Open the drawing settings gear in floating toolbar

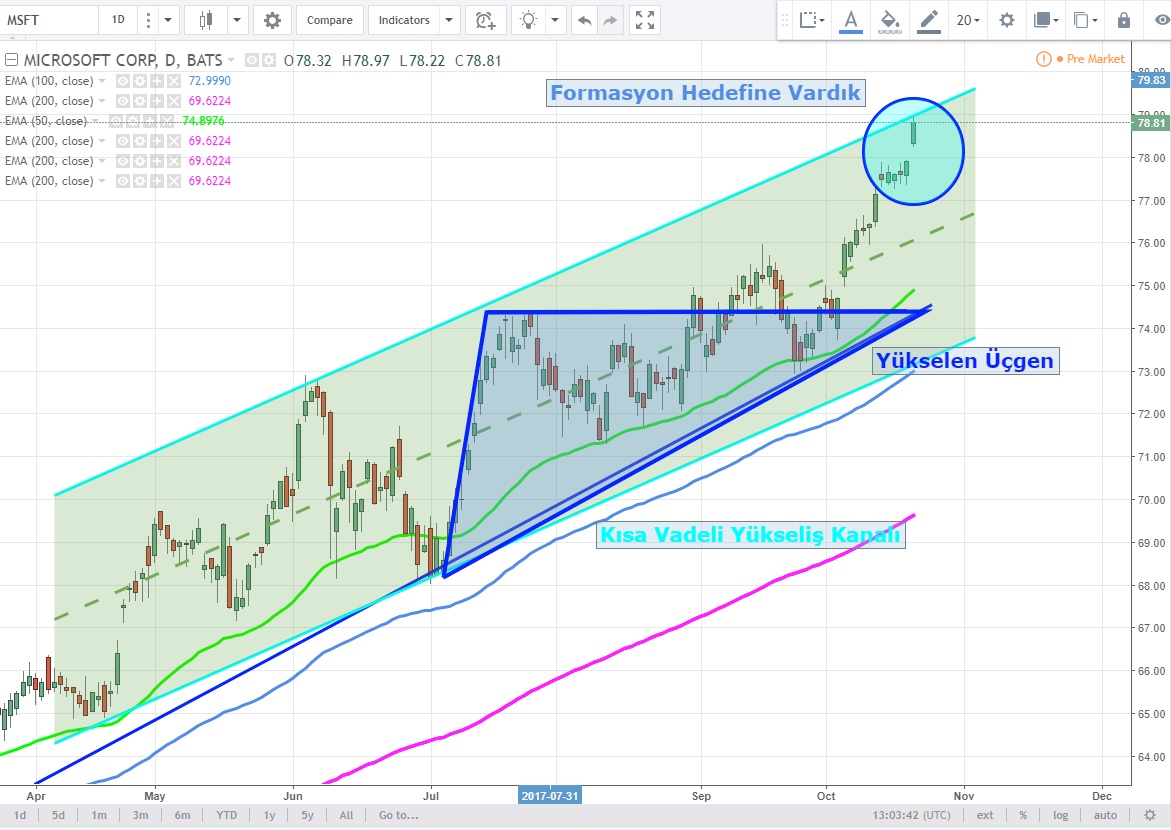tap(1006, 20)
